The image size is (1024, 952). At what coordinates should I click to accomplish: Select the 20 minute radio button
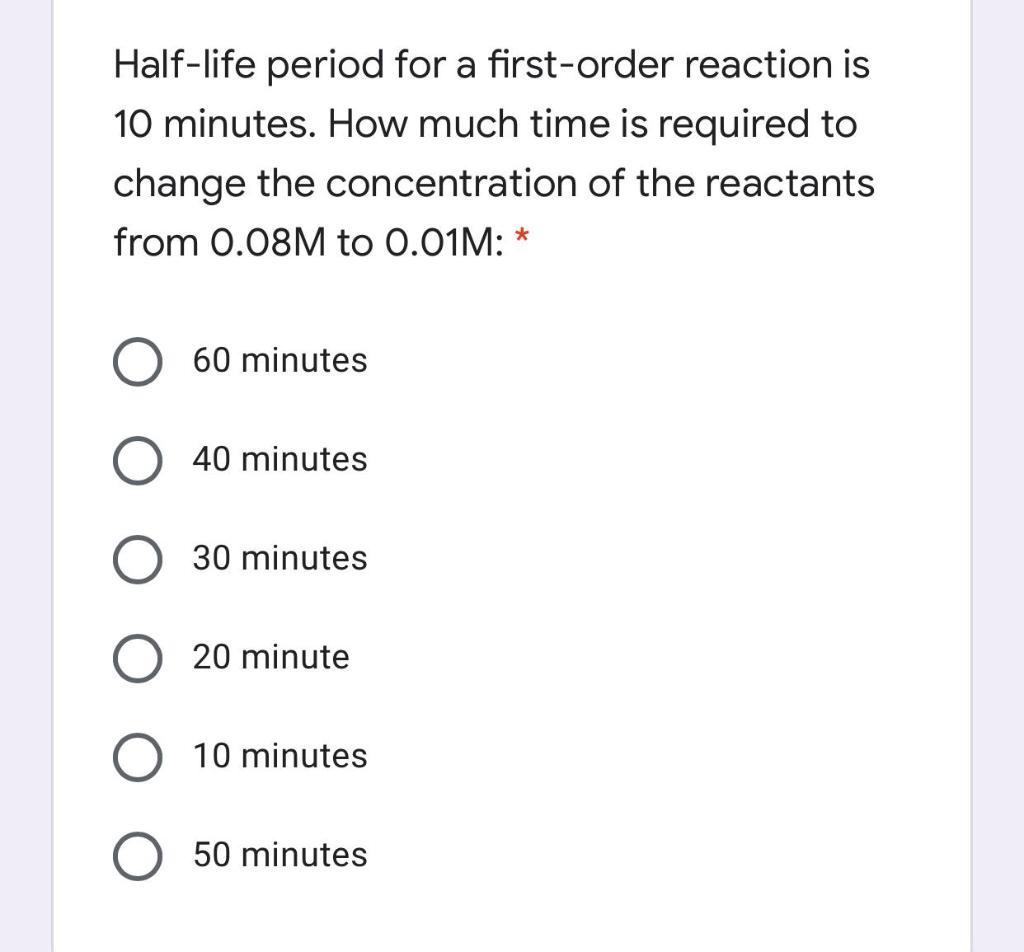pyautogui.click(x=138, y=658)
